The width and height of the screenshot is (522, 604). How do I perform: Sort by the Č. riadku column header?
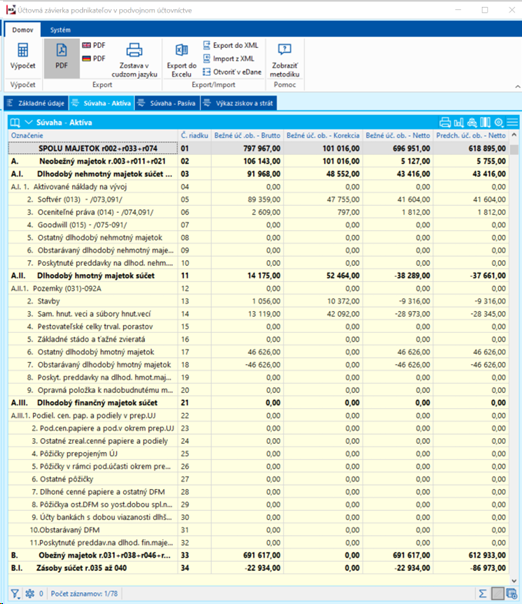[195, 135]
